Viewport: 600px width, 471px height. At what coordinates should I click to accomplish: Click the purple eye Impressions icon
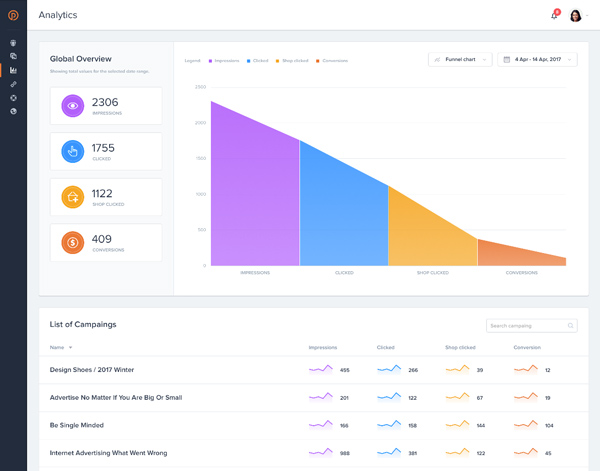click(x=71, y=106)
